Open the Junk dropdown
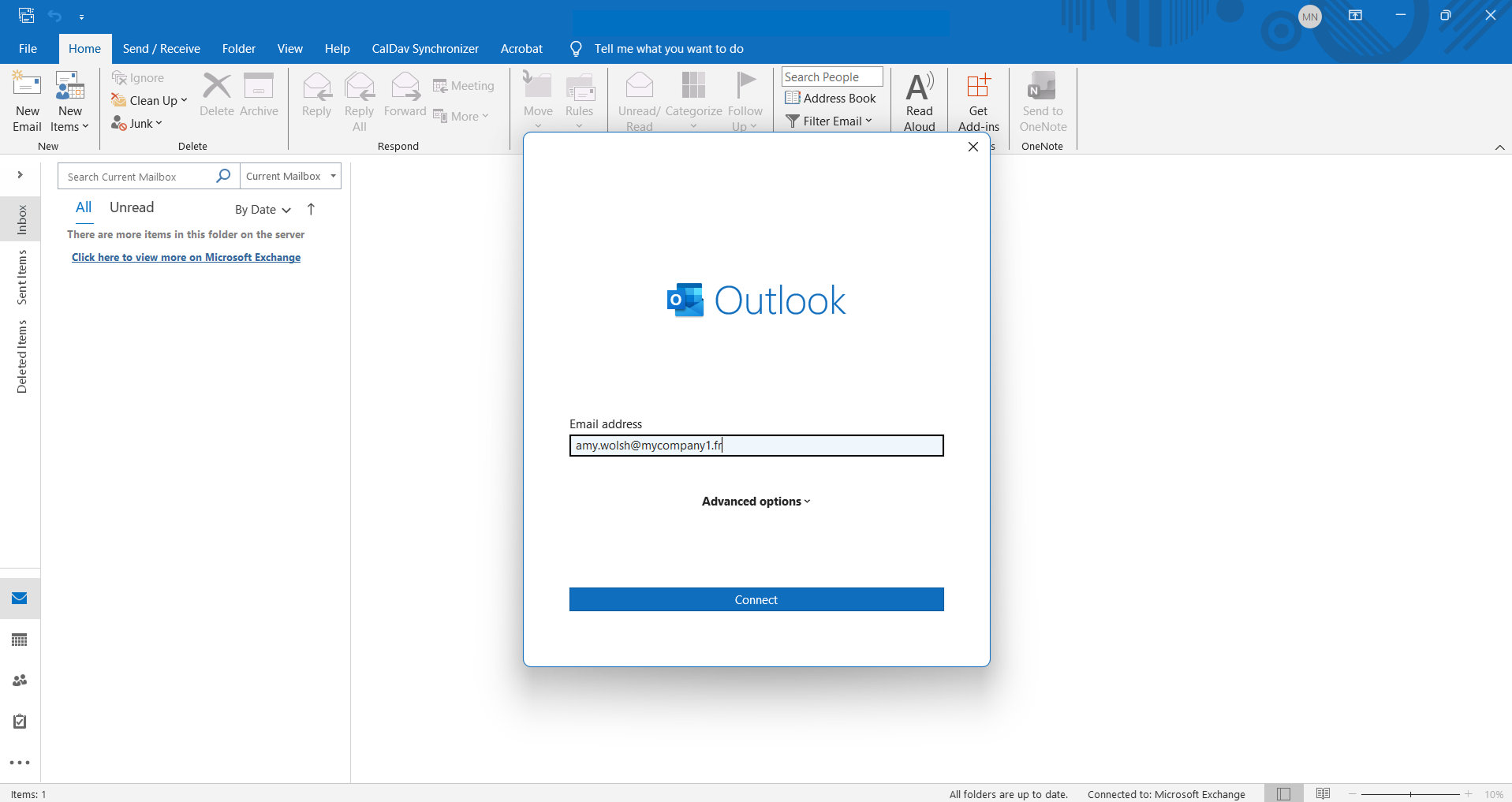Screen dimensions: 1512x802 pos(136,123)
